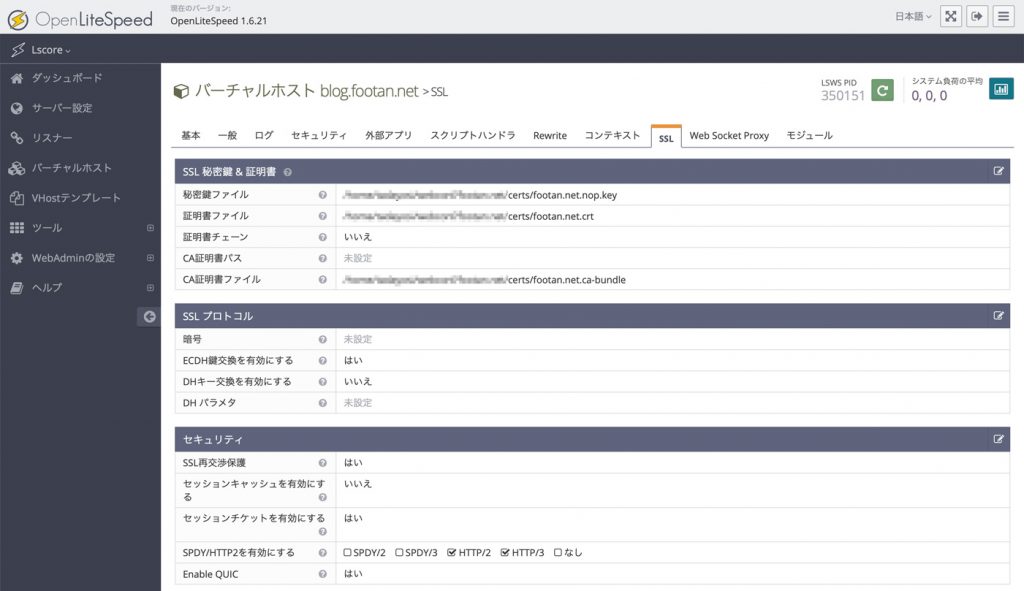Open the real-time stats chart icon
The height and width of the screenshot is (591, 1024).
pos(1001,89)
